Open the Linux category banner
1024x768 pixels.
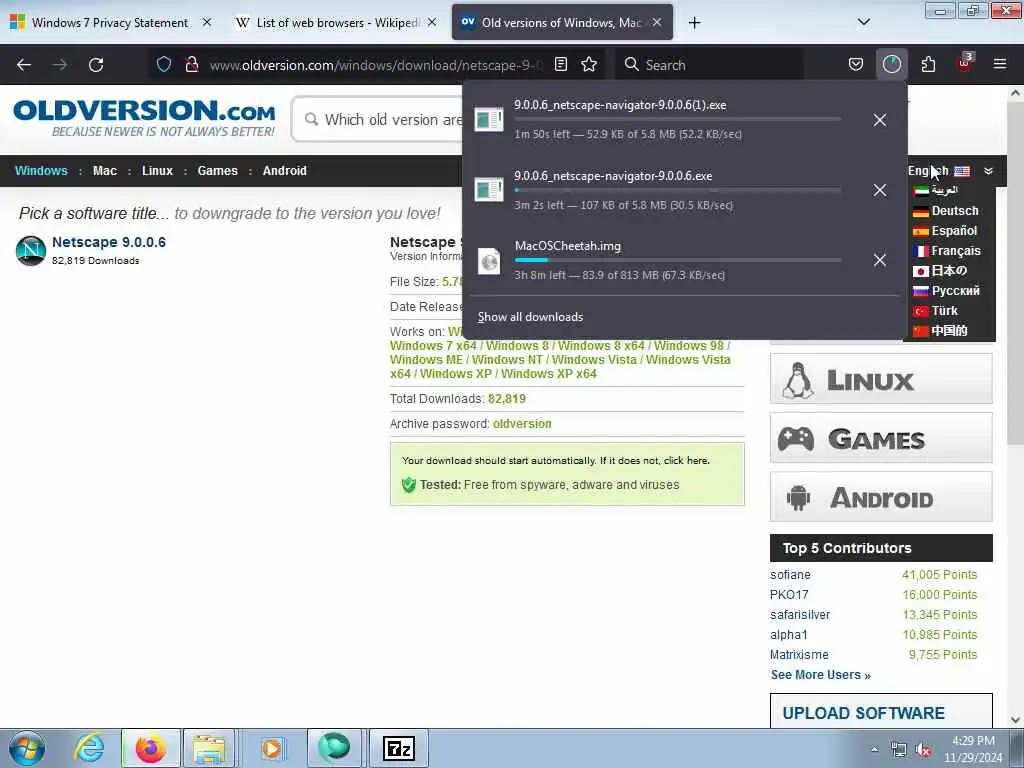[881, 379]
